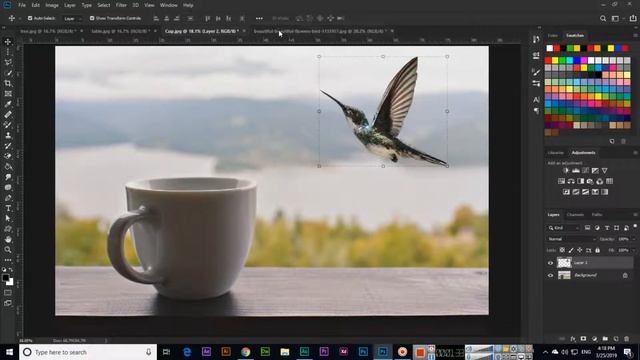
Task: Click the Layer 1 thumbnail
Action: click(564, 262)
